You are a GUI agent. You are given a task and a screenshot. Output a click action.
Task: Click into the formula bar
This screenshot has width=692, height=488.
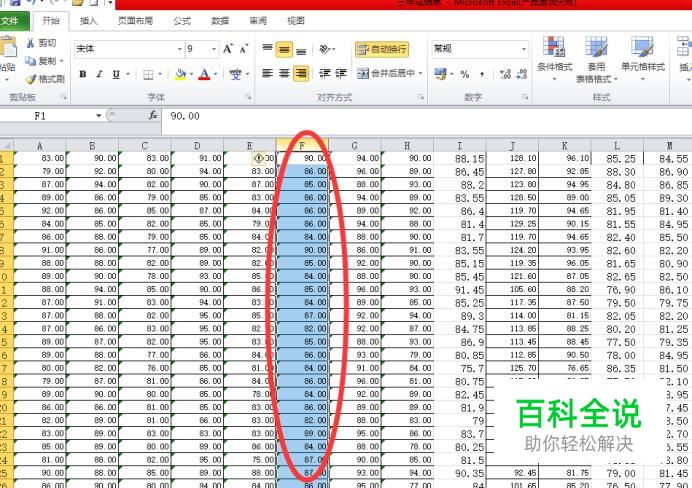pyautogui.click(x=426, y=116)
